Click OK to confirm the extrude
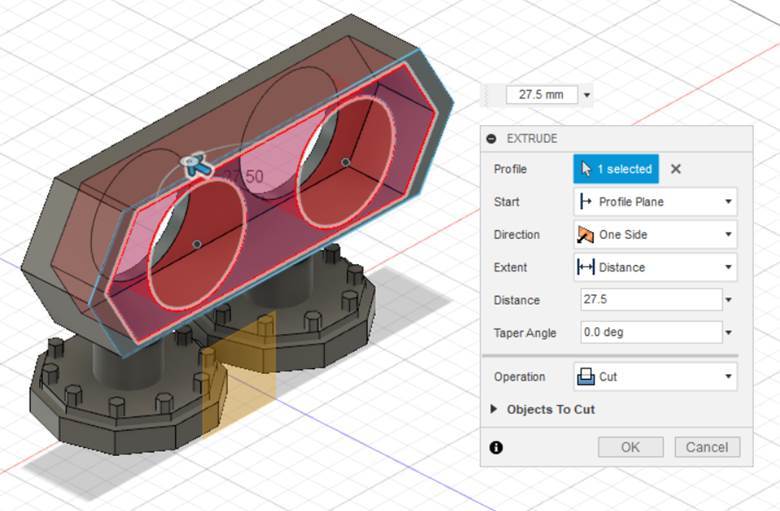Screen dimensions: 780x511 coord(631,447)
